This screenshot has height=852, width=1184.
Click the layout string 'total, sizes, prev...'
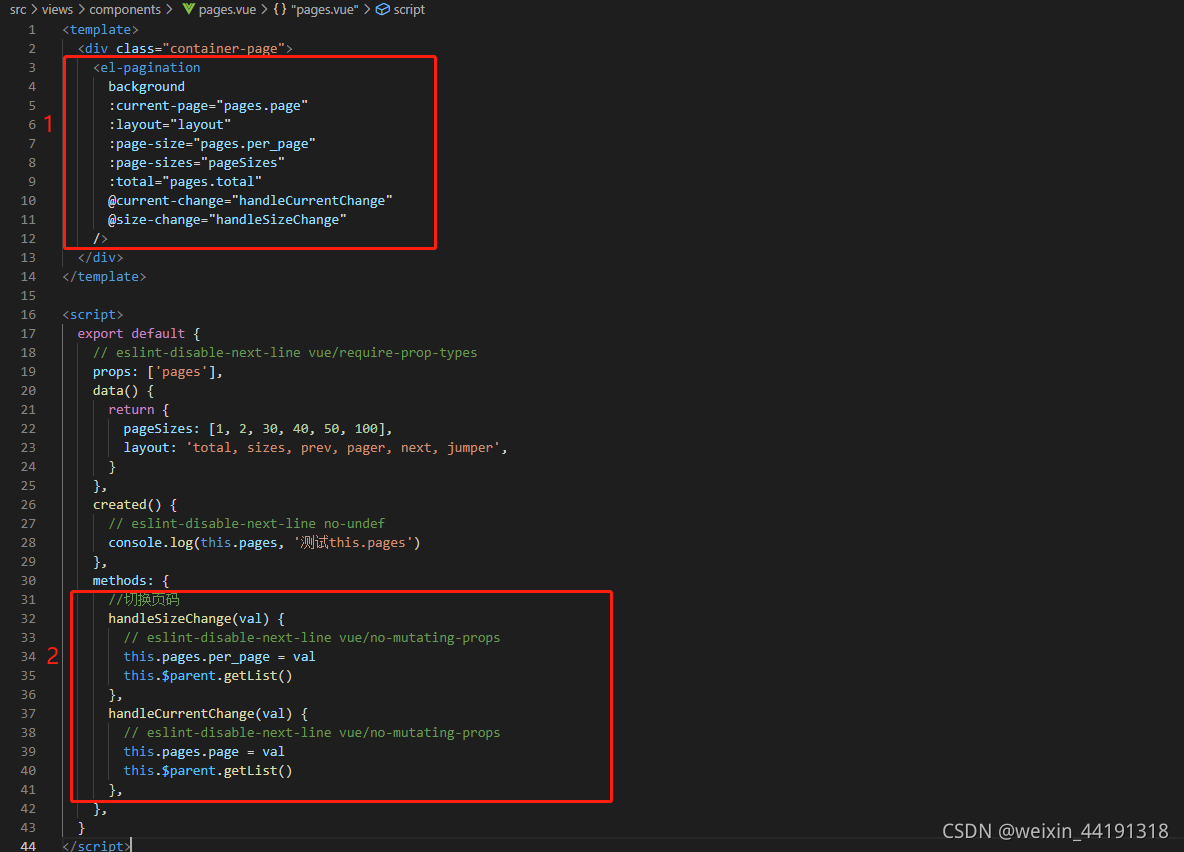point(344,447)
